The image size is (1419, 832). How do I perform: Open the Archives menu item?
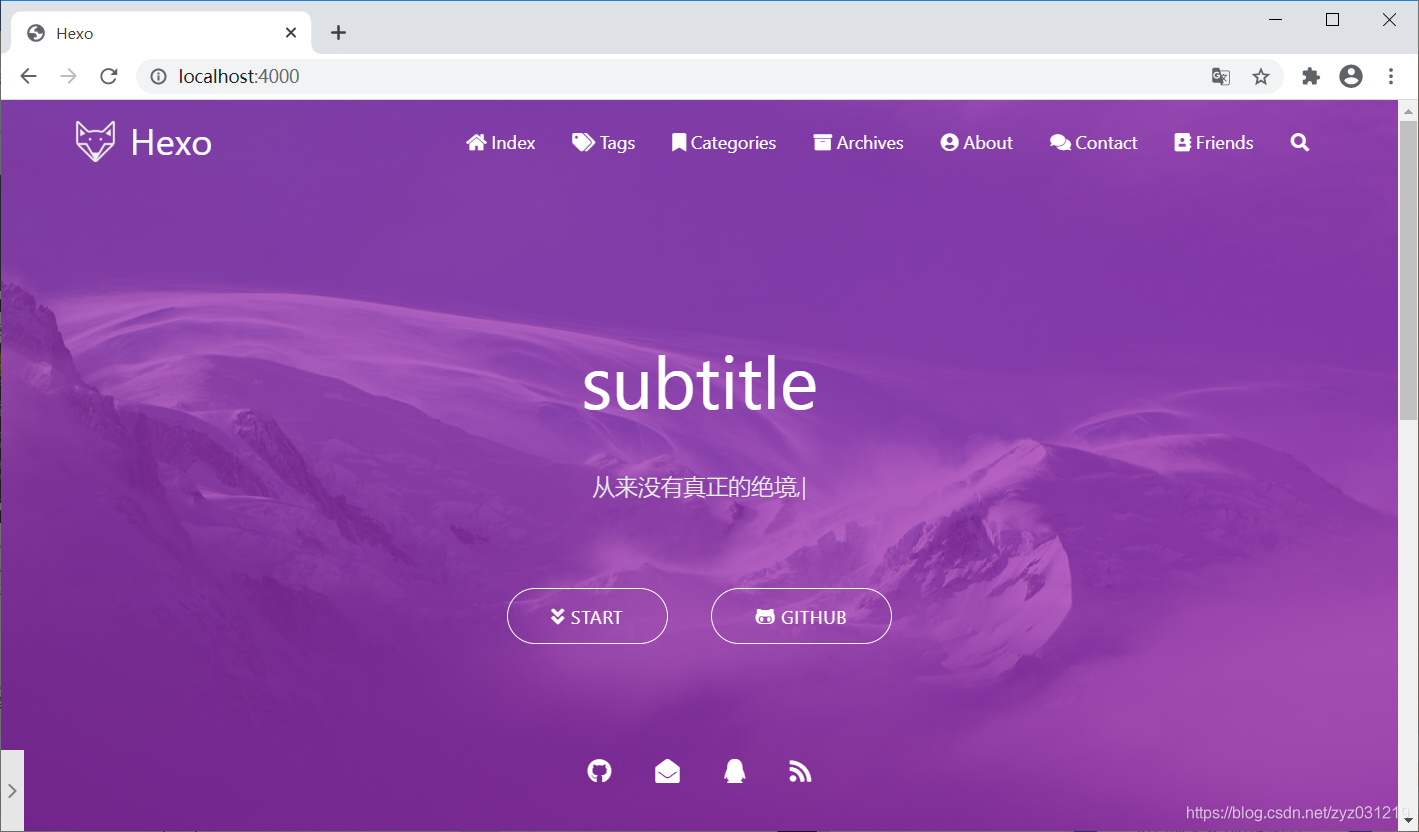click(858, 143)
